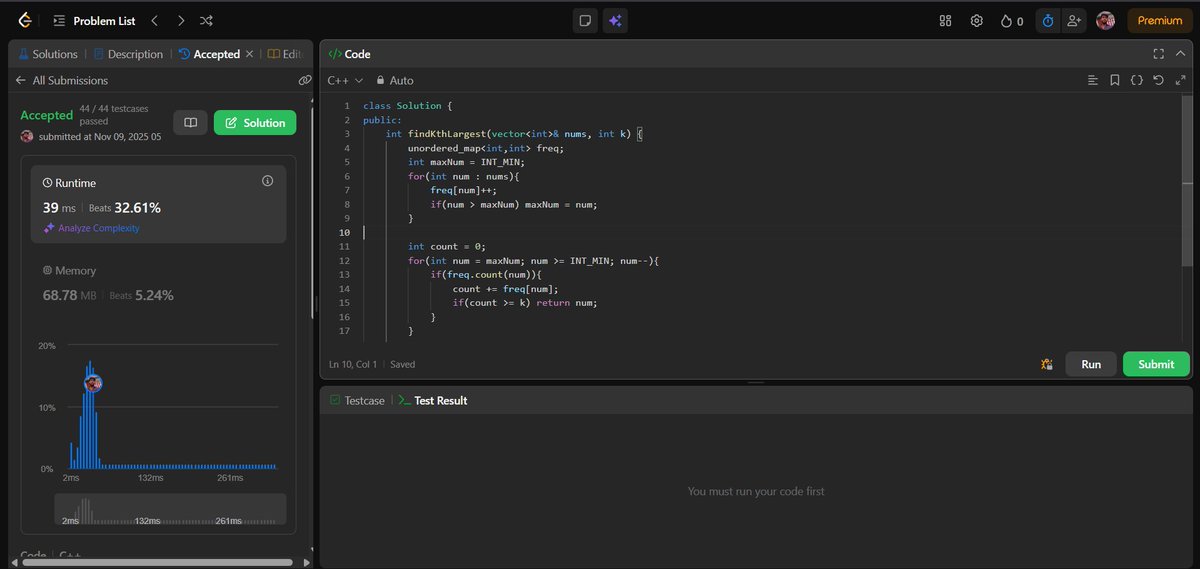This screenshot has width=1200, height=569.
Task: Switch to the Testcase tab
Action: pyautogui.click(x=357, y=400)
